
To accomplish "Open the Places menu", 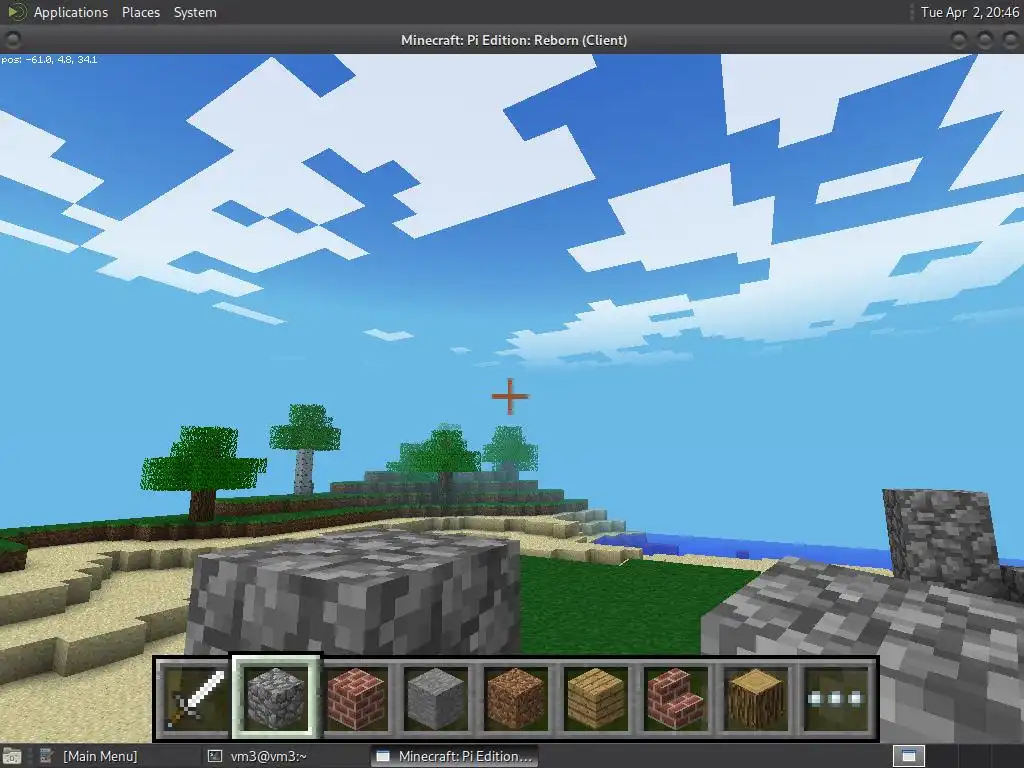I will pos(140,12).
